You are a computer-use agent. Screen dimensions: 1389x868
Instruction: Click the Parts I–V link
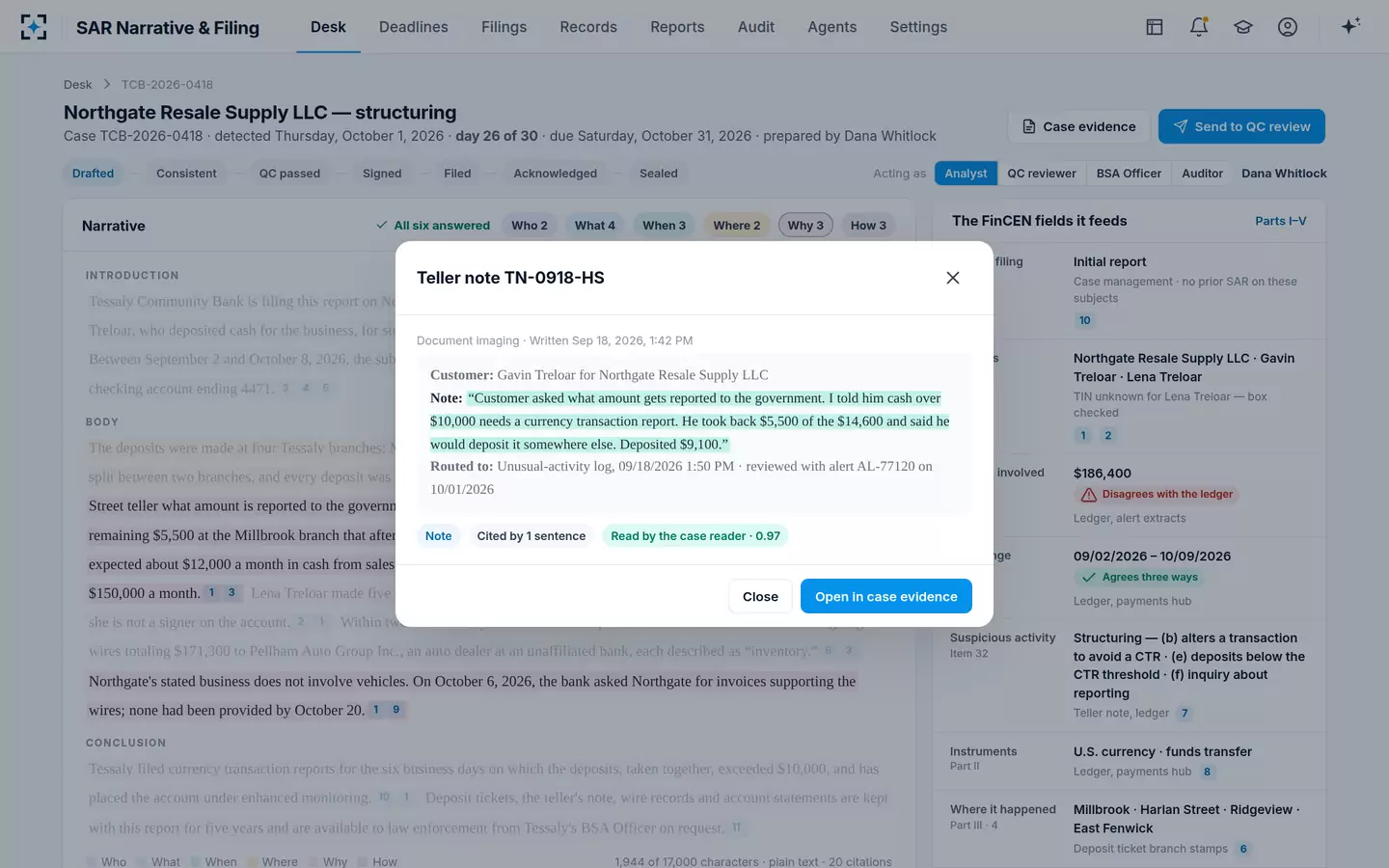(x=1281, y=221)
